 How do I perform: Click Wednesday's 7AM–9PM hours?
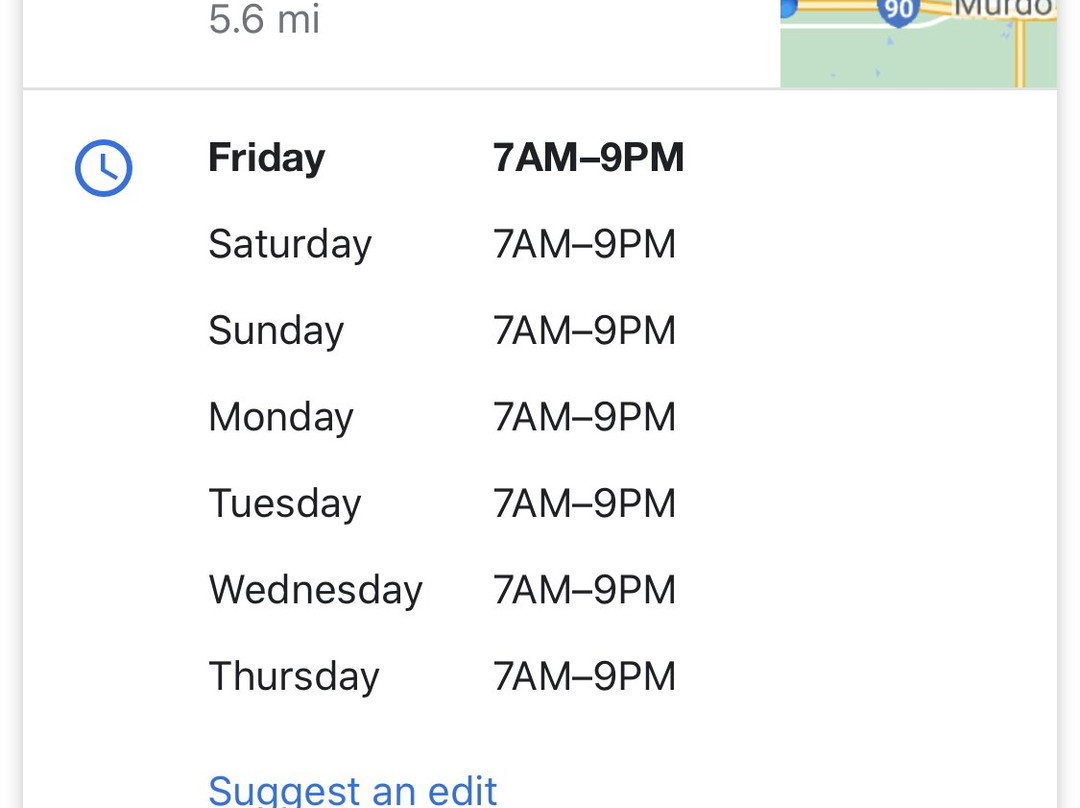[584, 590]
